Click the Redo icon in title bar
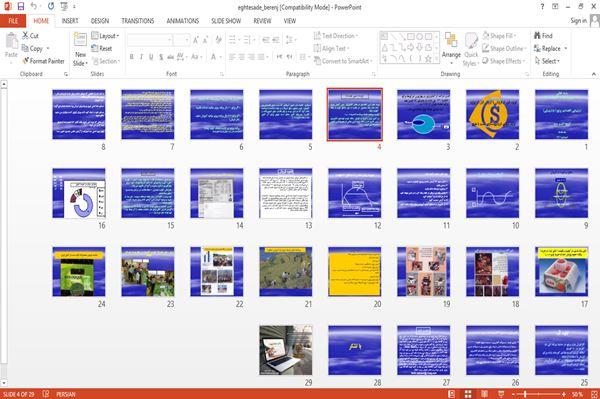The height and width of the screenshot is (399, 600). point(51,7)
